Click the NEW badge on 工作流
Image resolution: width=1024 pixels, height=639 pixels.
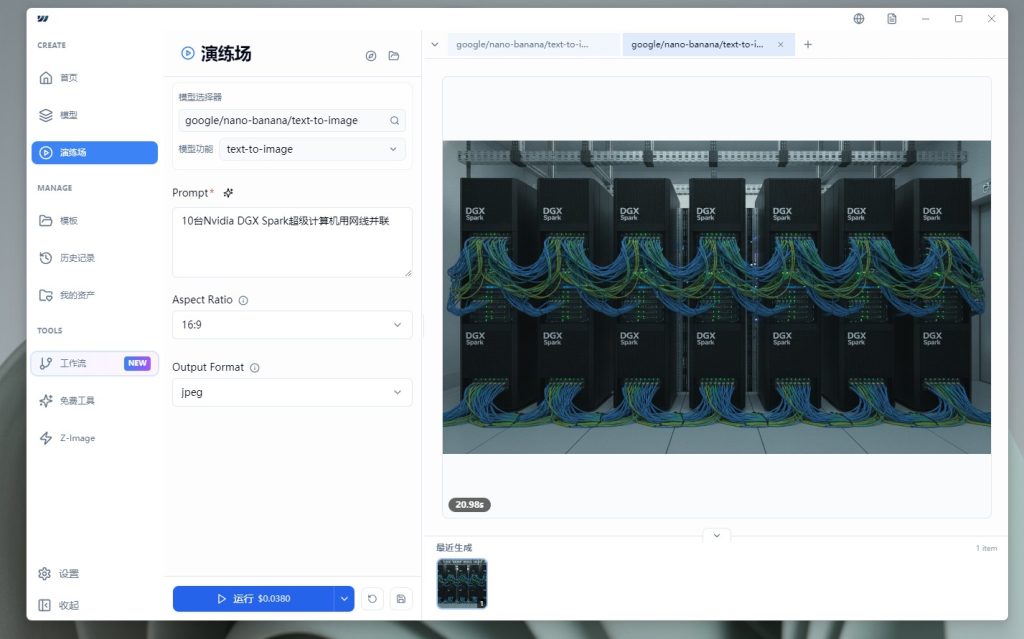click(x=137, y=363)
